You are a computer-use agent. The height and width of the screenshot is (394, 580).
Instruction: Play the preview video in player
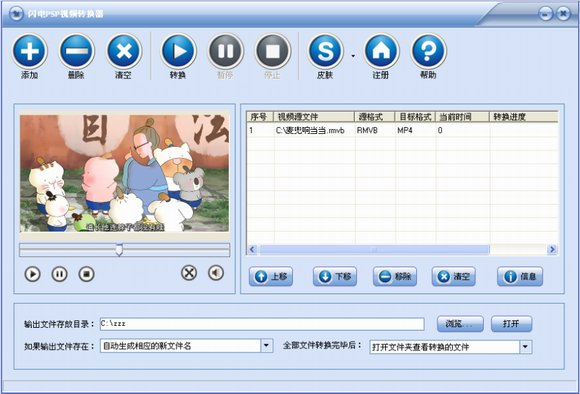tap(33, 274)
